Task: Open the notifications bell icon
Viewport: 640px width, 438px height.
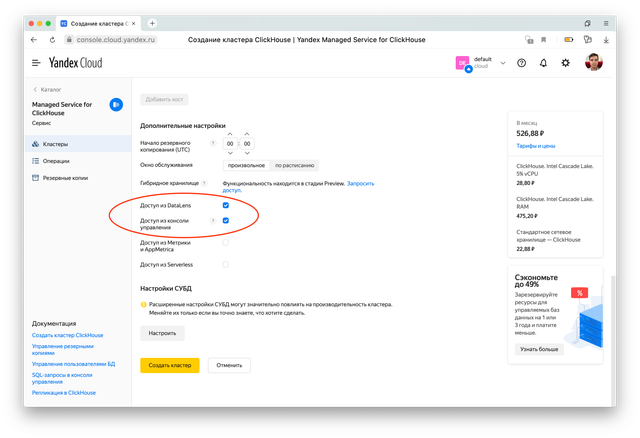Action: click(x=543, y=63)
